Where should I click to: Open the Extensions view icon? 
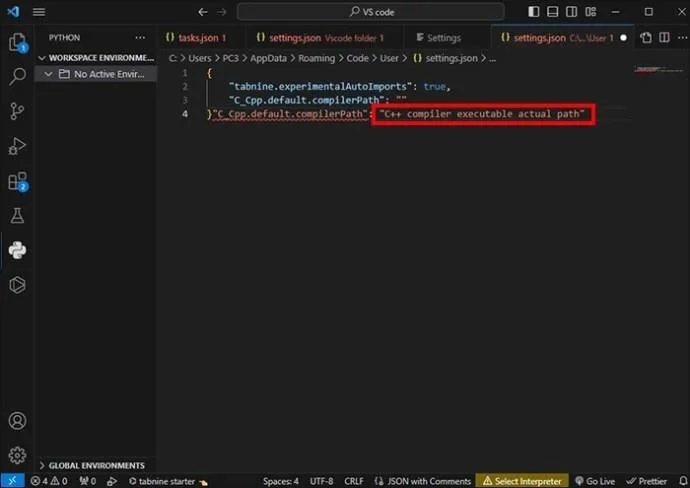click(17, 181)
